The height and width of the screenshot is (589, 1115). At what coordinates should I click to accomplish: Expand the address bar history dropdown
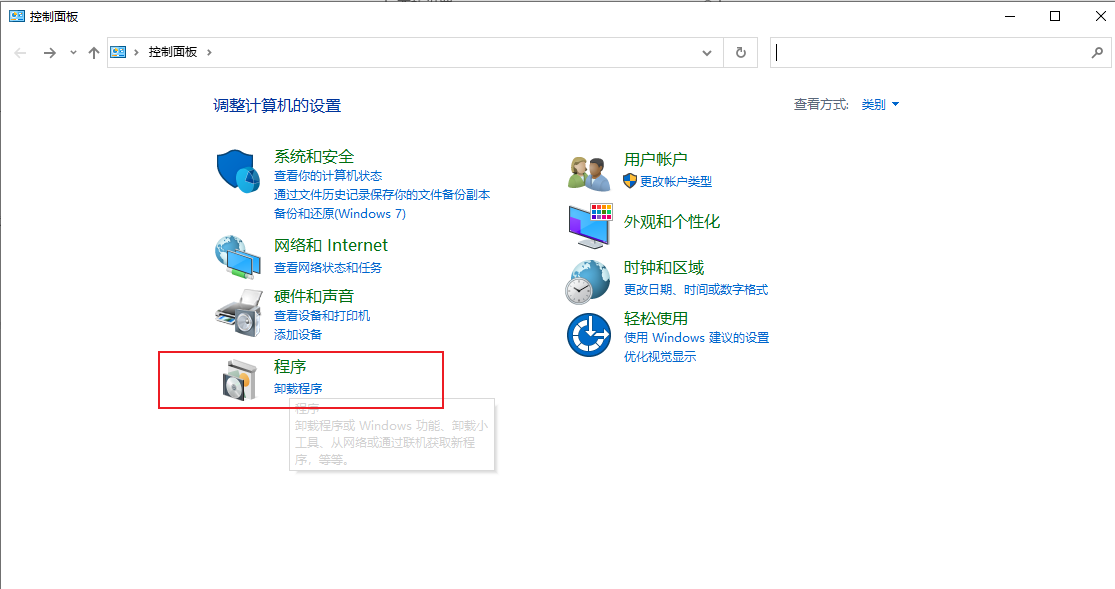pyautogui.click(x=707, y=53)
